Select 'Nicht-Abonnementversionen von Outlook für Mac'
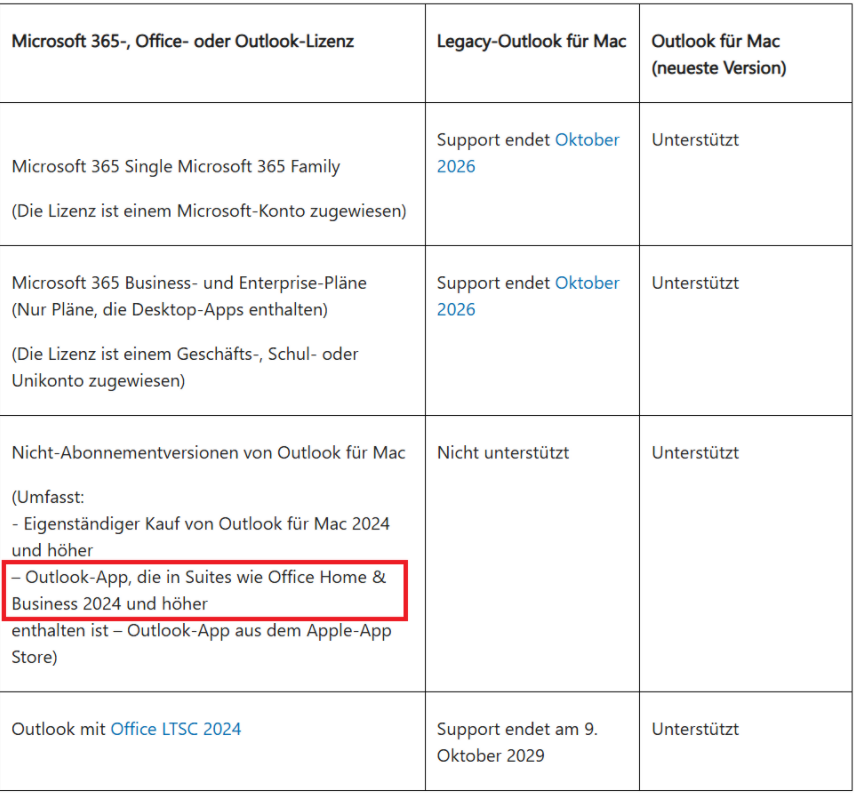 (x=208, y=453)
